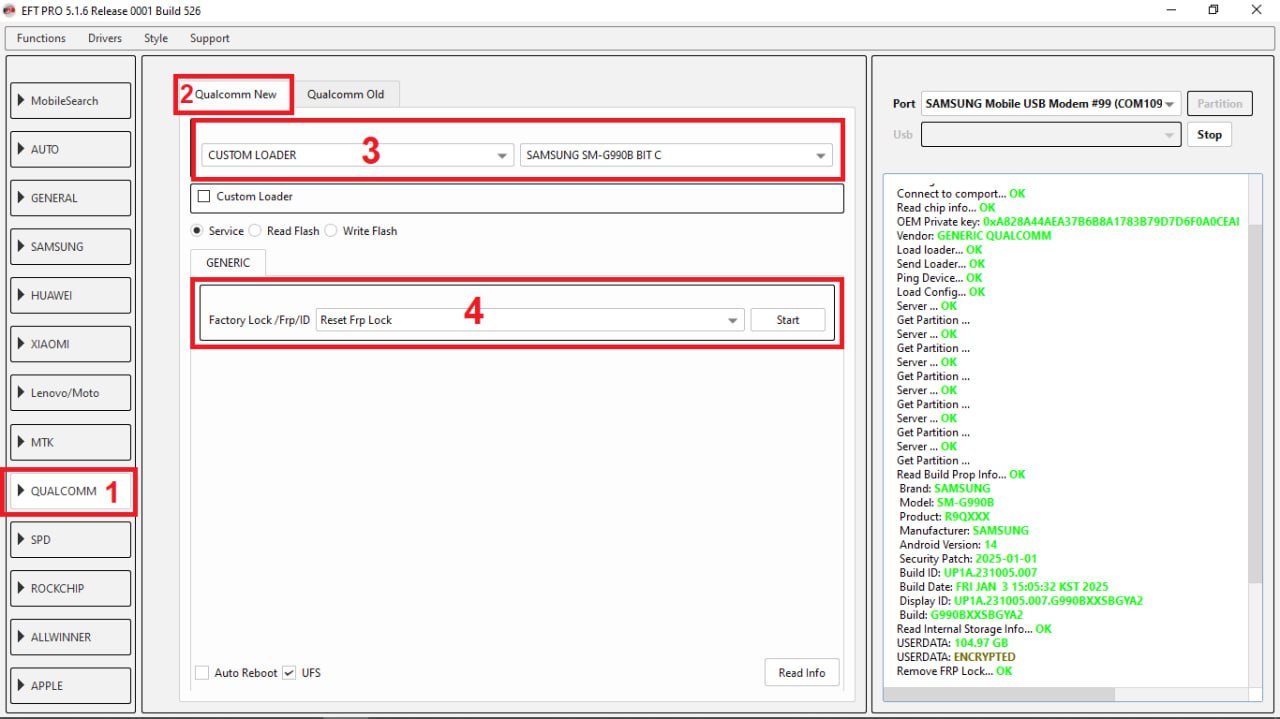The image size is (1280, 719).
Task: Select the HUAWEI sidebar section
Action: (x=71, y=296)
